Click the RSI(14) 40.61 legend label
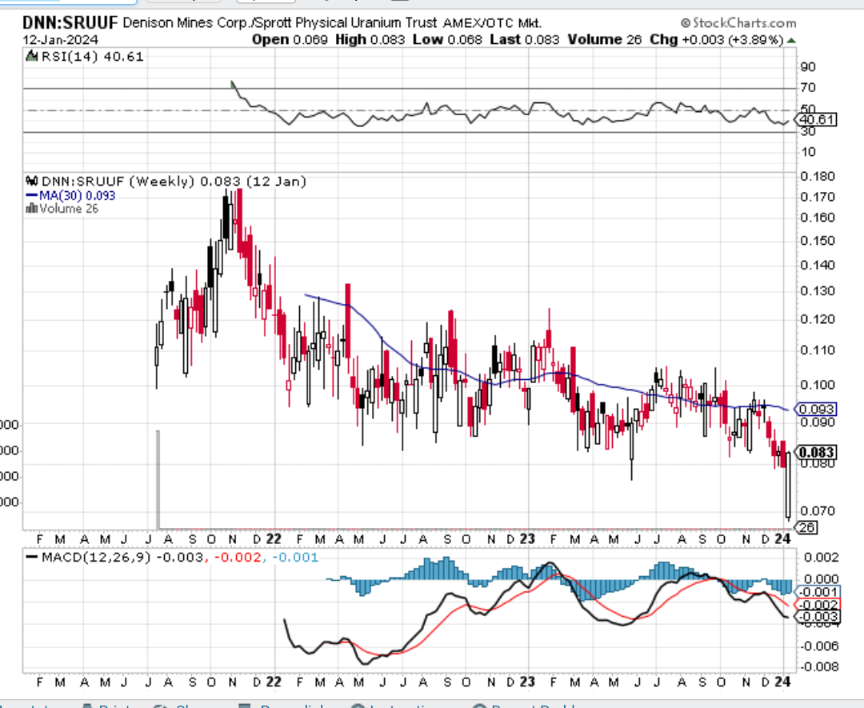Image resolution: width=864 pixels, height=708 pixels. click(92, 57)
